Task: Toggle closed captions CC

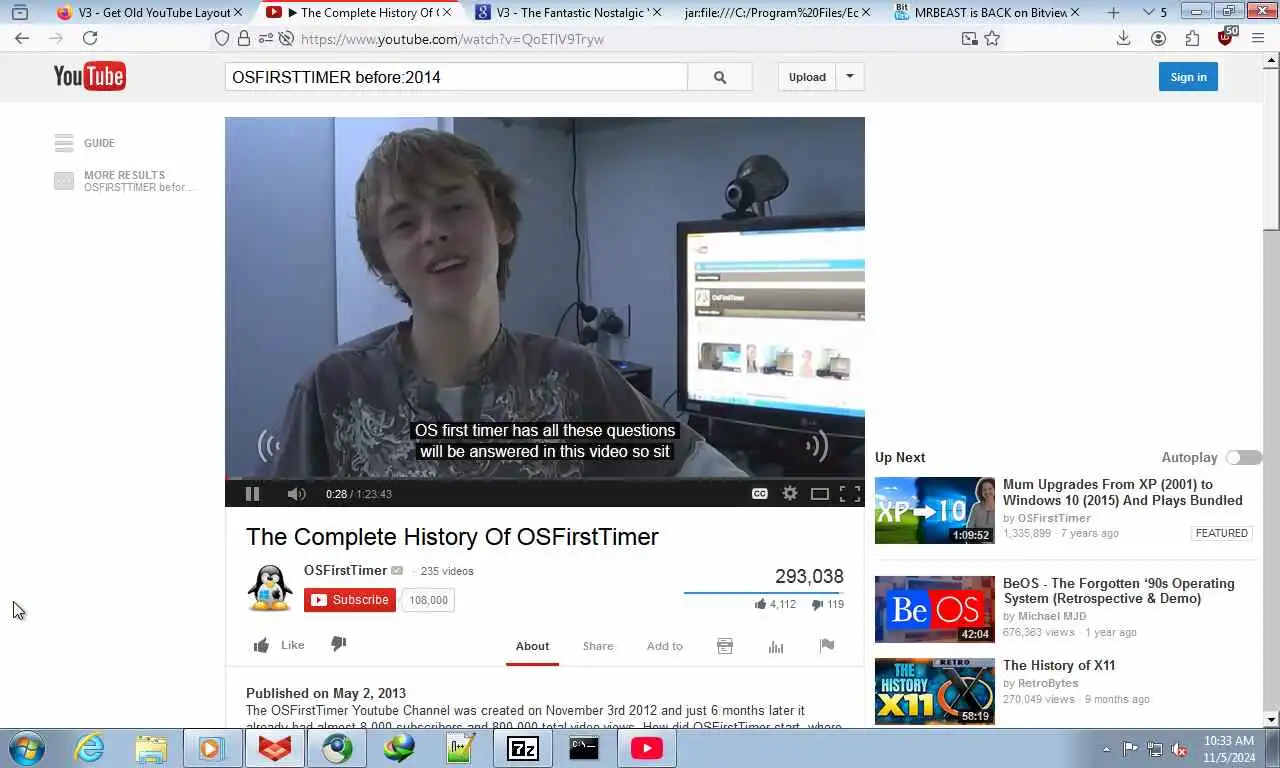Action: pos(760,493)
